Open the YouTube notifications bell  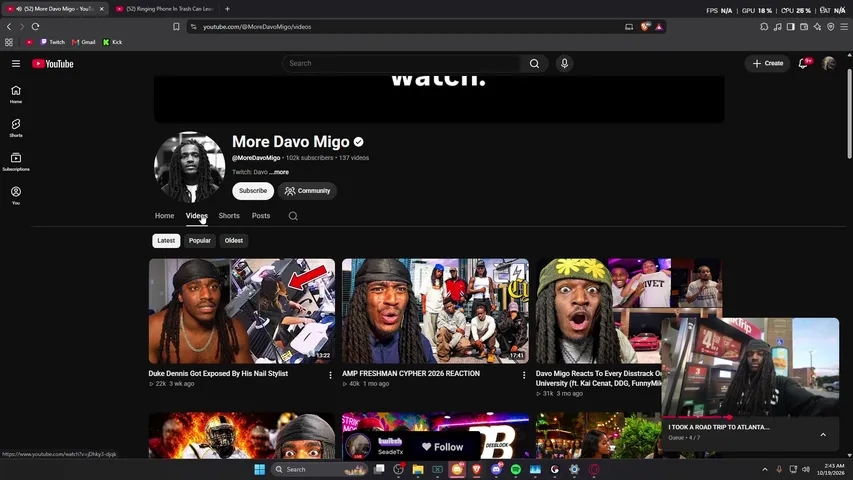point(803,64)
